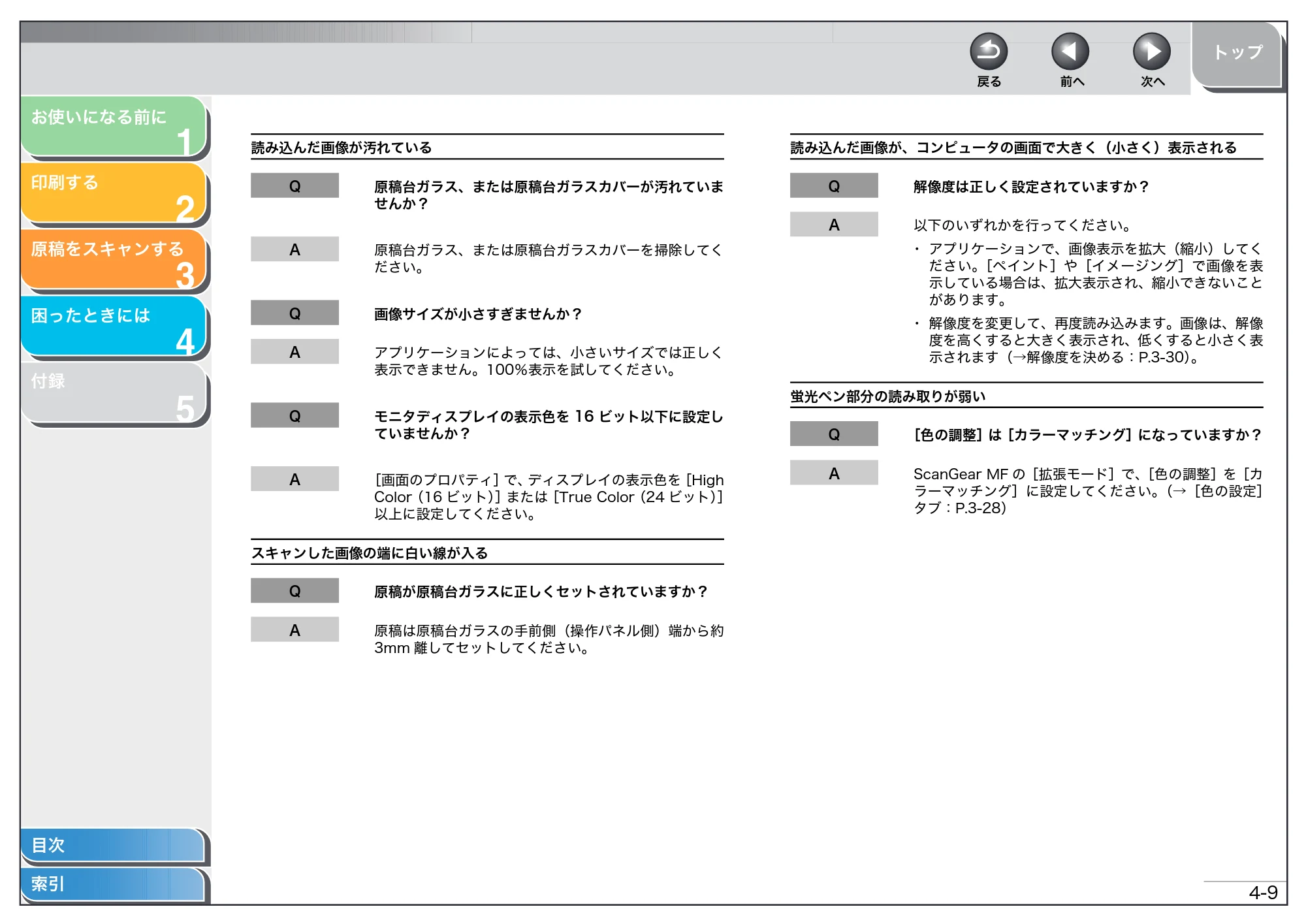Image resolution: width=1306 pixels, height=924 pixels.
Task: Select heading 蛍光ペン部分の読み取りが弱い
Action: point(888,396)
